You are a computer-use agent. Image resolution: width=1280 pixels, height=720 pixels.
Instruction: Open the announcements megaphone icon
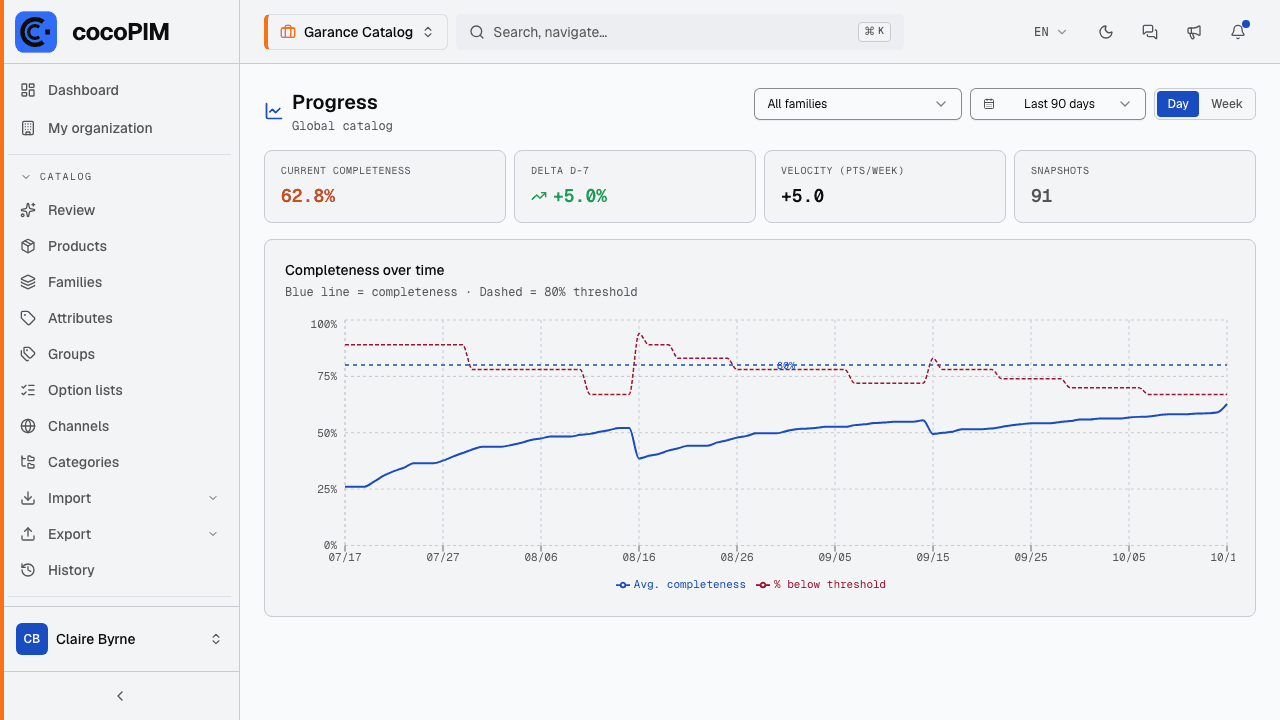pos(1194,32)
